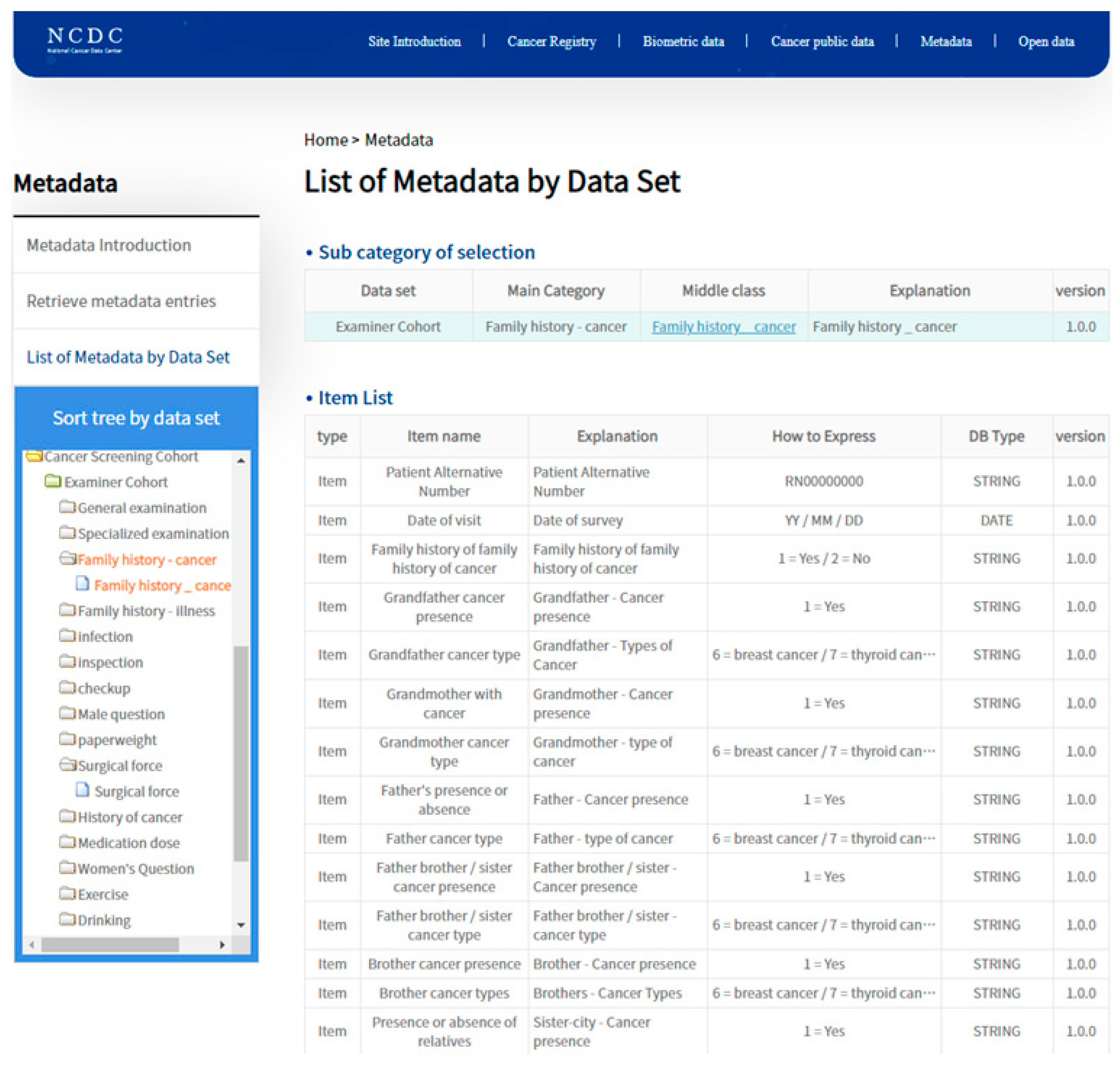The width and height of the screenshot is (1120, 1068).
Task: Click the General examination folder icon
Action: pyautogui.click(x=67, y=507)
